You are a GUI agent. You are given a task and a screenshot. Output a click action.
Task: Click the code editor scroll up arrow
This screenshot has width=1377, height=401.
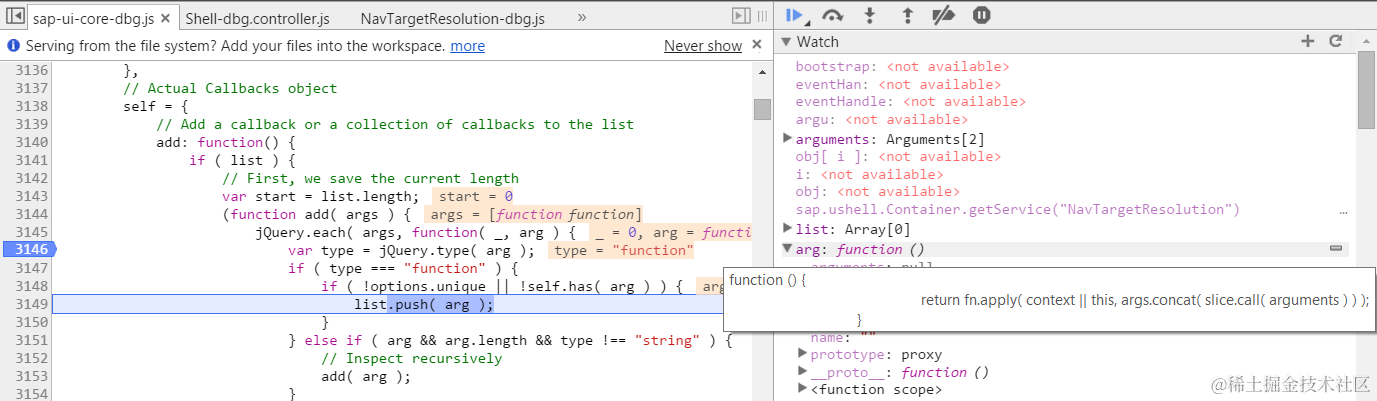762,70
